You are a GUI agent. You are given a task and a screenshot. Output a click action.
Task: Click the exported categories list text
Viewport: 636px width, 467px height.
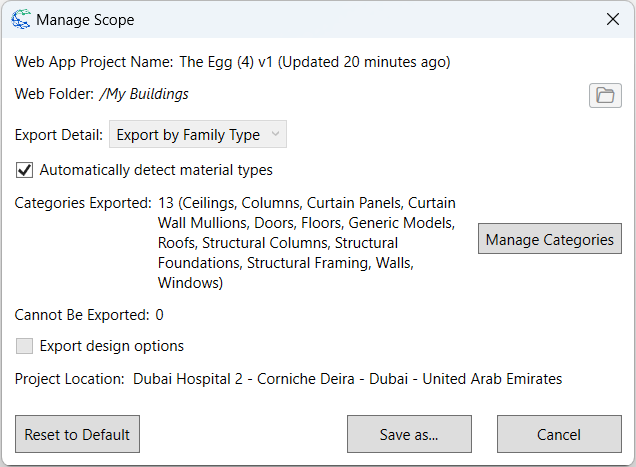pyautogui.click(x=307, y=243)
